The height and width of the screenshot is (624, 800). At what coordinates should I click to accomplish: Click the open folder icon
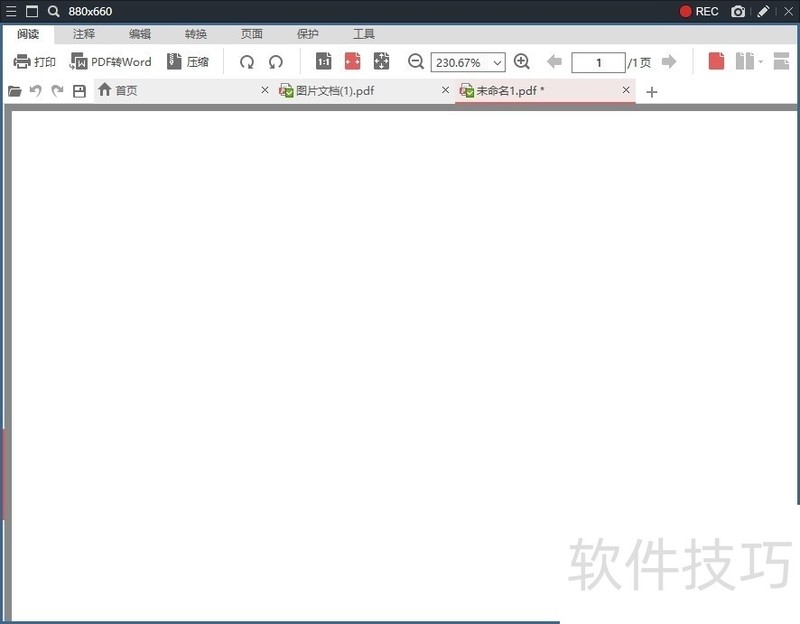pyautogui.click(x=15, y=91)
